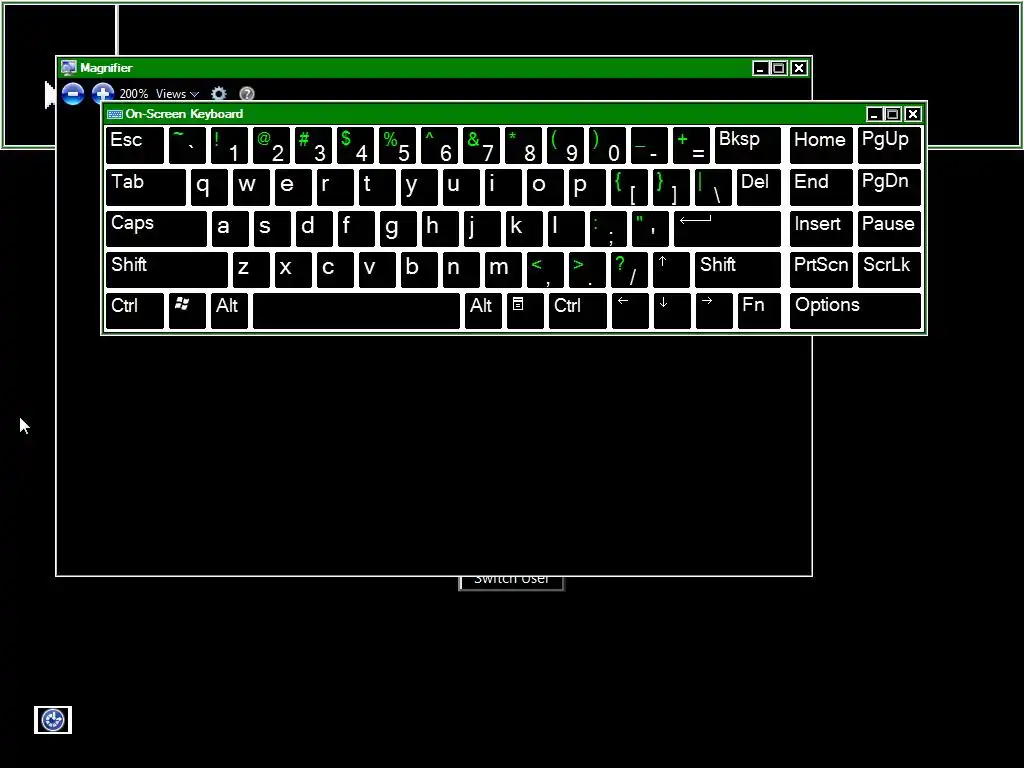Tap the letter w key
Screen dimensions: 1024x768
(x=251, y=187)
